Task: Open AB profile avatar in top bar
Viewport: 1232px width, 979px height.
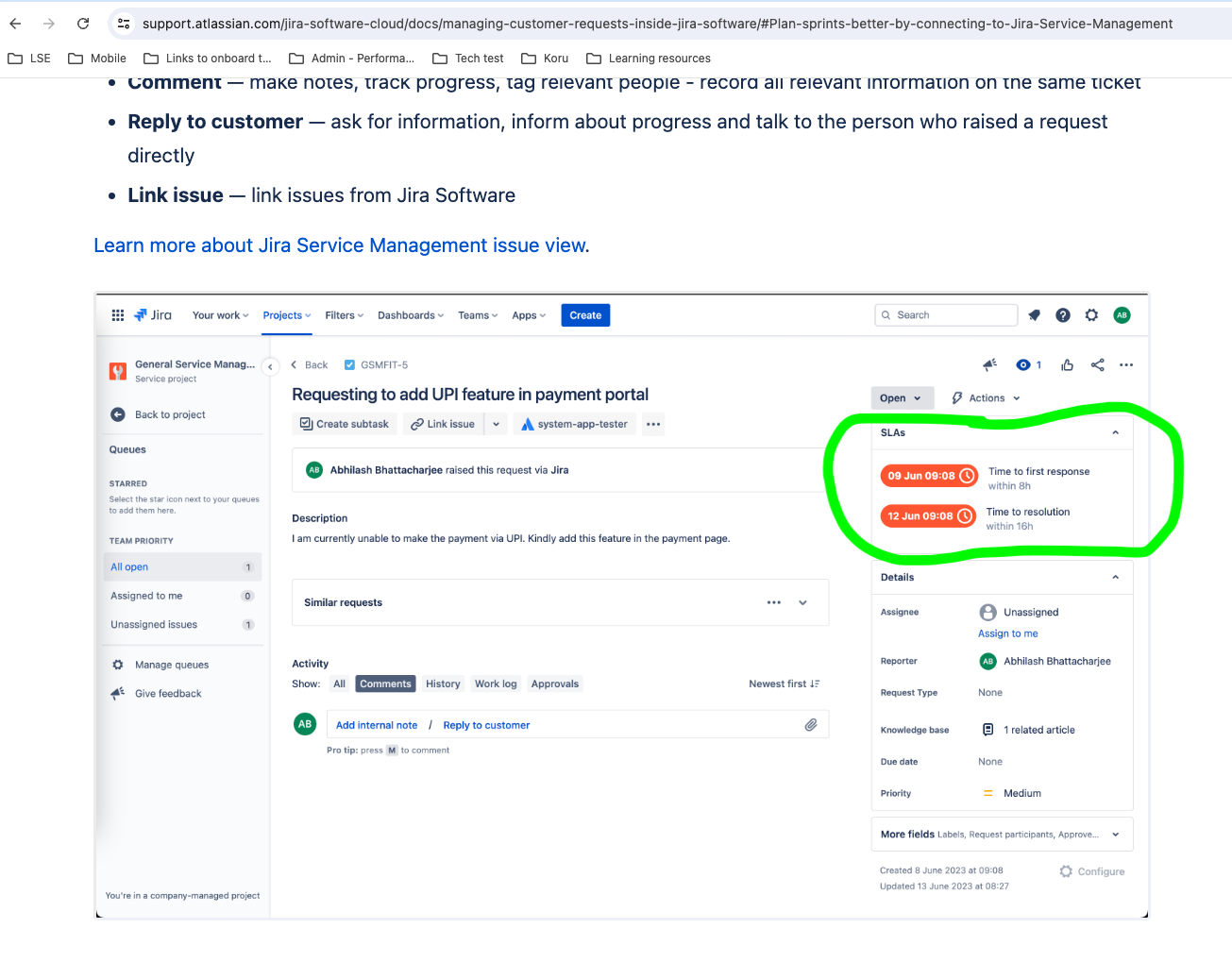Action: click(1122, 315)
